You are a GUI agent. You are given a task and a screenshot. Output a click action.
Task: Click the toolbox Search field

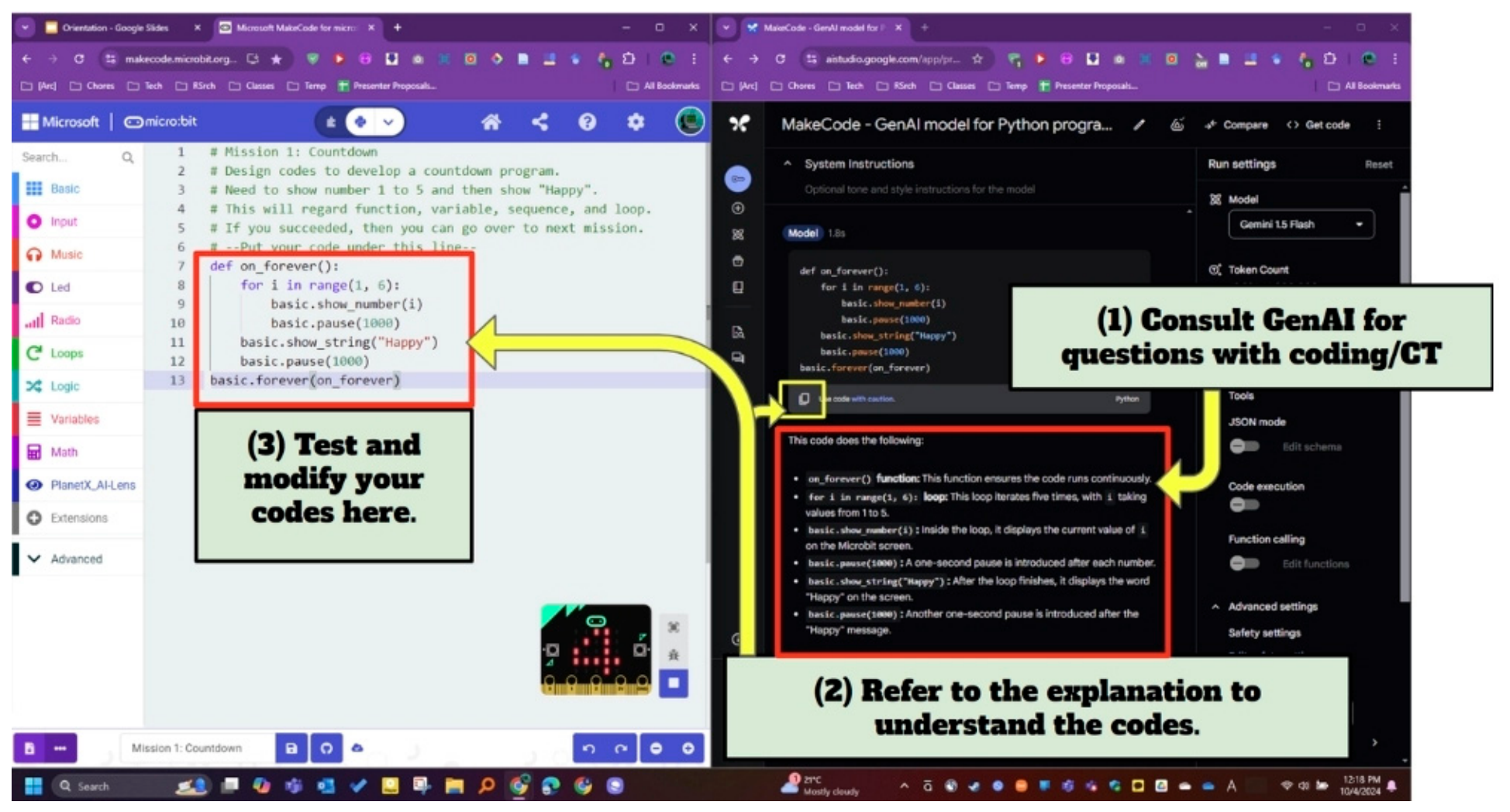pos(77,157)
